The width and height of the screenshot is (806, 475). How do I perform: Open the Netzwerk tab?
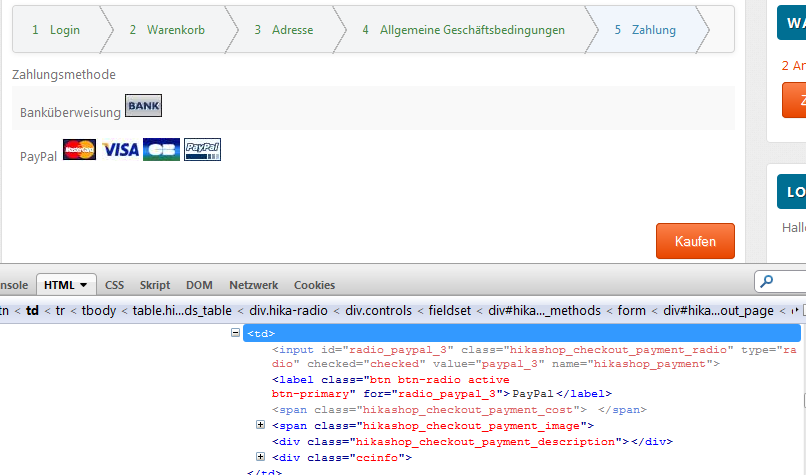[x=253, y=285]
